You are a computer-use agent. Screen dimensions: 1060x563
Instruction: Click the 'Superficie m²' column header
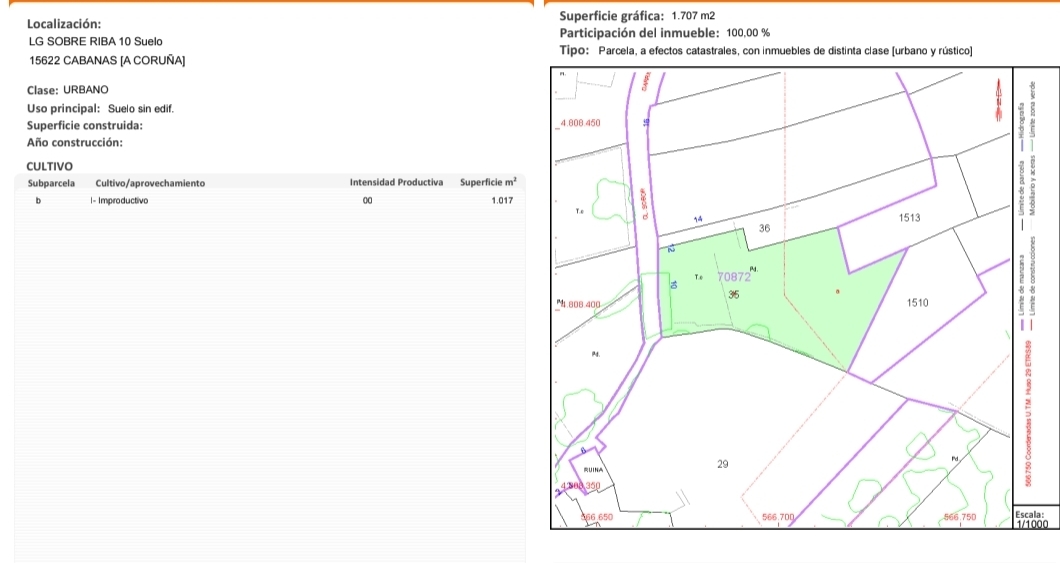(x=488, y=182)
